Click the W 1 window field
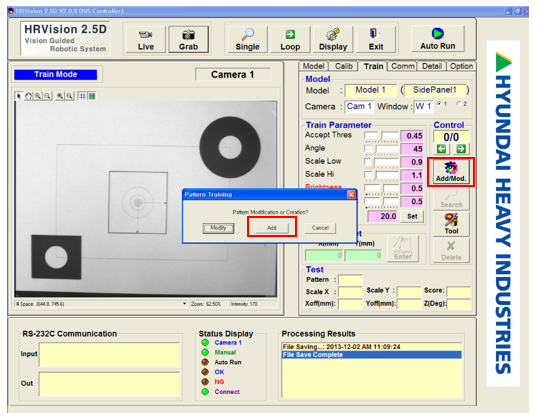 pyautogui.click(x=423, y=106)
